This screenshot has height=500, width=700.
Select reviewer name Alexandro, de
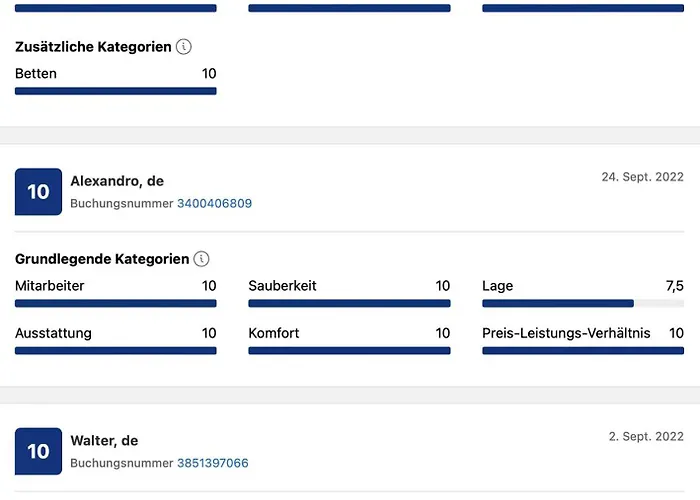(117, 181)
